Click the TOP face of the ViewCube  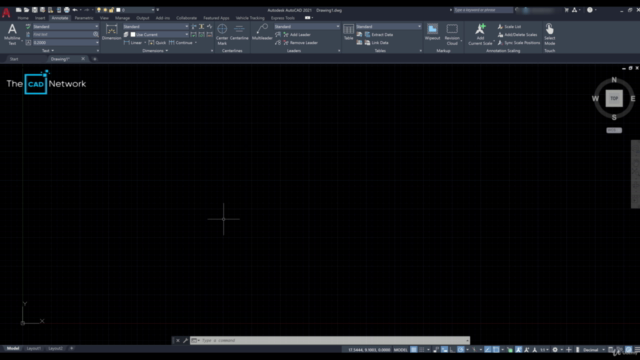614,98
